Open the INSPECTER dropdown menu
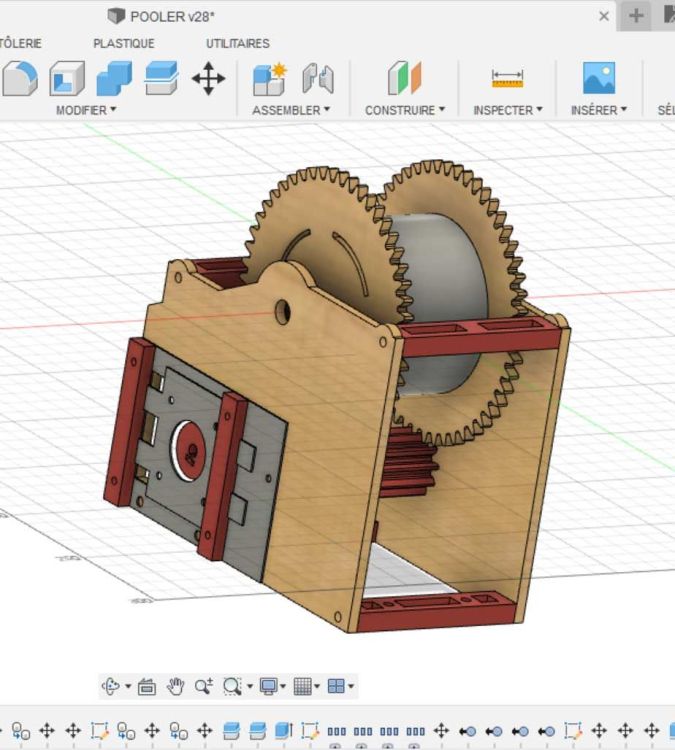Image resolution: width=675 pixels, height=750 pixels. coord(507,110)
